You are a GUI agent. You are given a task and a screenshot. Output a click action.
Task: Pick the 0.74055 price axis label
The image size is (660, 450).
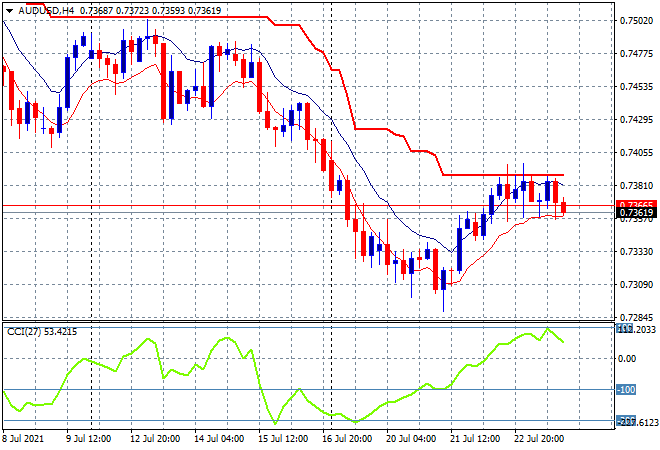[x=636, y=152]
